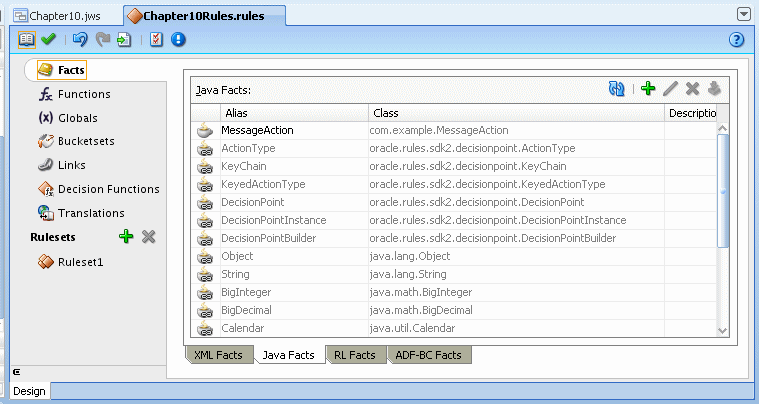Click the DecisionPoint row fact icon
Viewport: 759px width, 404px height.
point(205,202)
